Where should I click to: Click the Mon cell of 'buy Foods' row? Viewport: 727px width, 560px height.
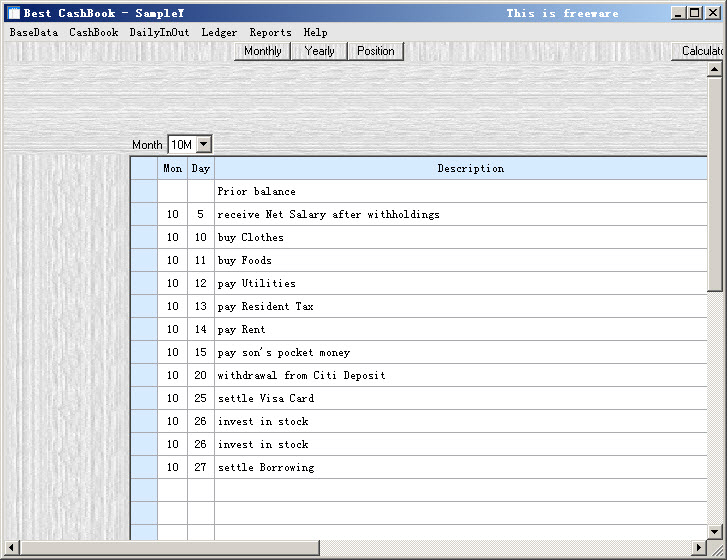(x=172, y=260)
